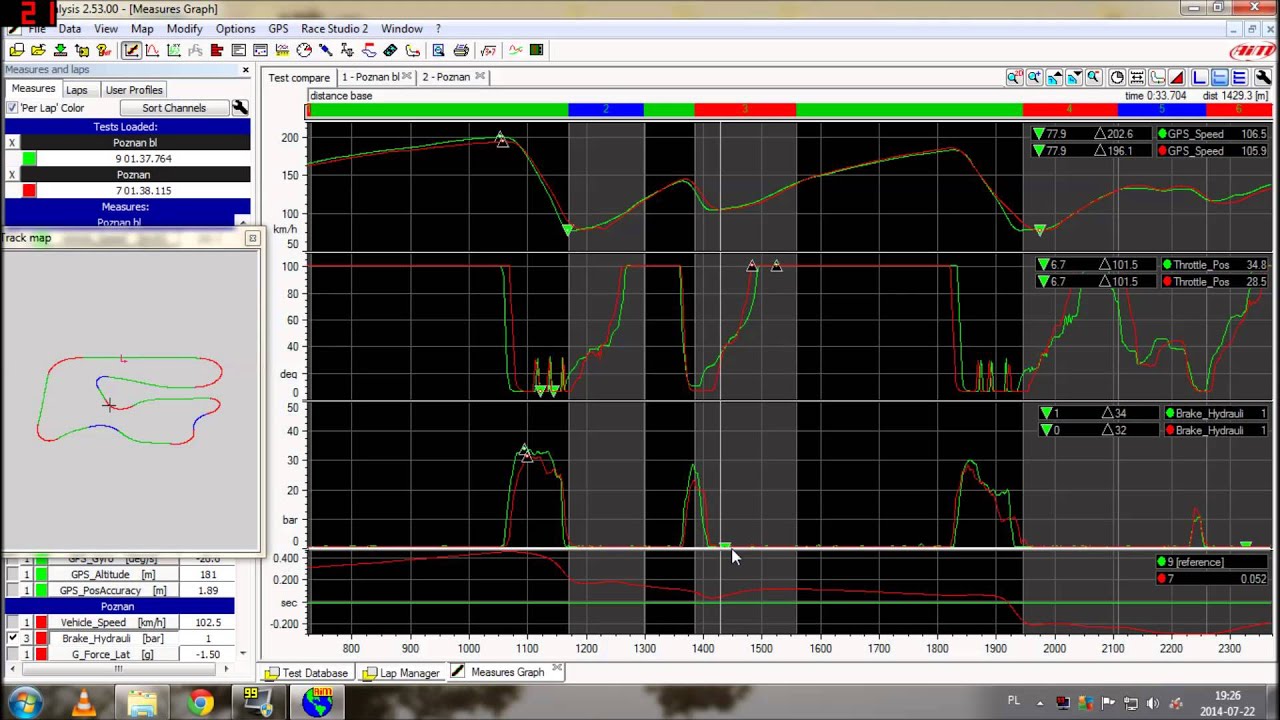
Task: Click the zoom 2D magnifier icon
Action: point(1015,77)
